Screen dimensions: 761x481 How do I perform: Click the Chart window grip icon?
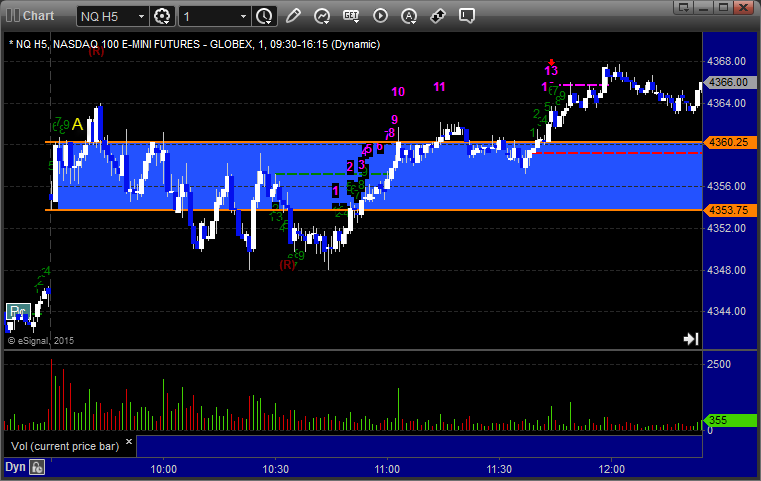click(x=13, y=16)
